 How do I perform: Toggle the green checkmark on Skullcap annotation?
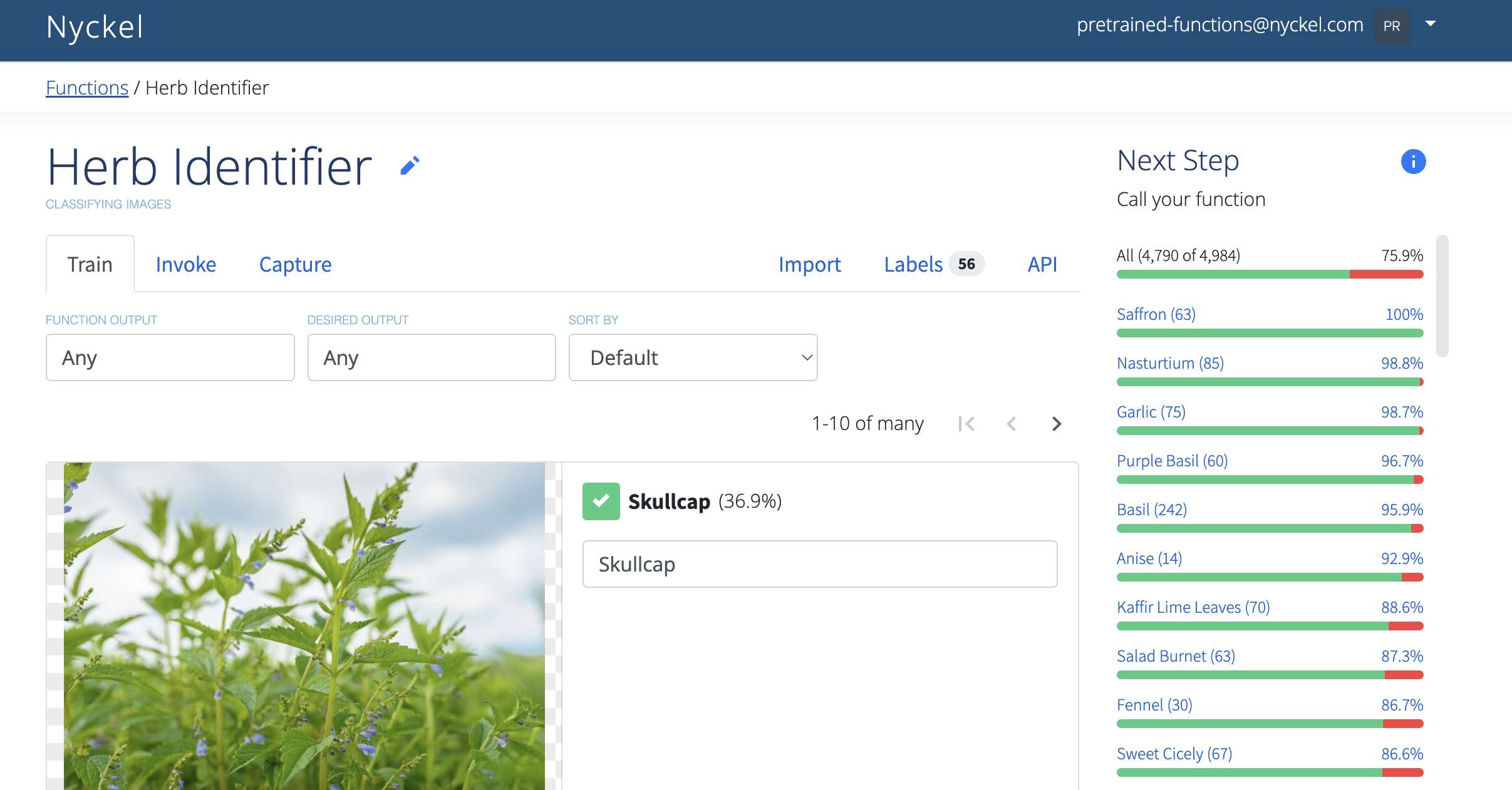(601, 500)
